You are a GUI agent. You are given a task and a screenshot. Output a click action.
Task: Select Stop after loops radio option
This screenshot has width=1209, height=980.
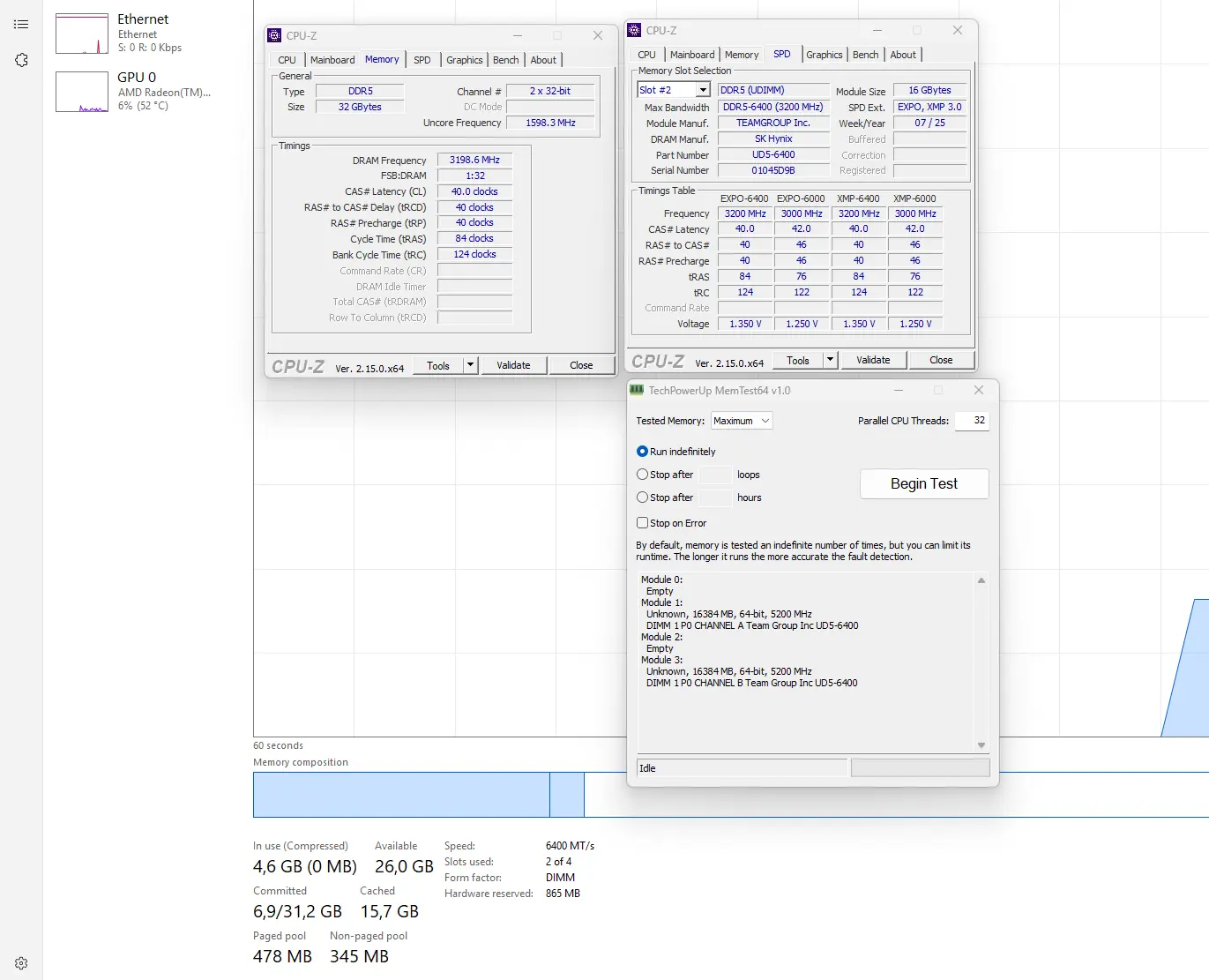tap(642, 475)
